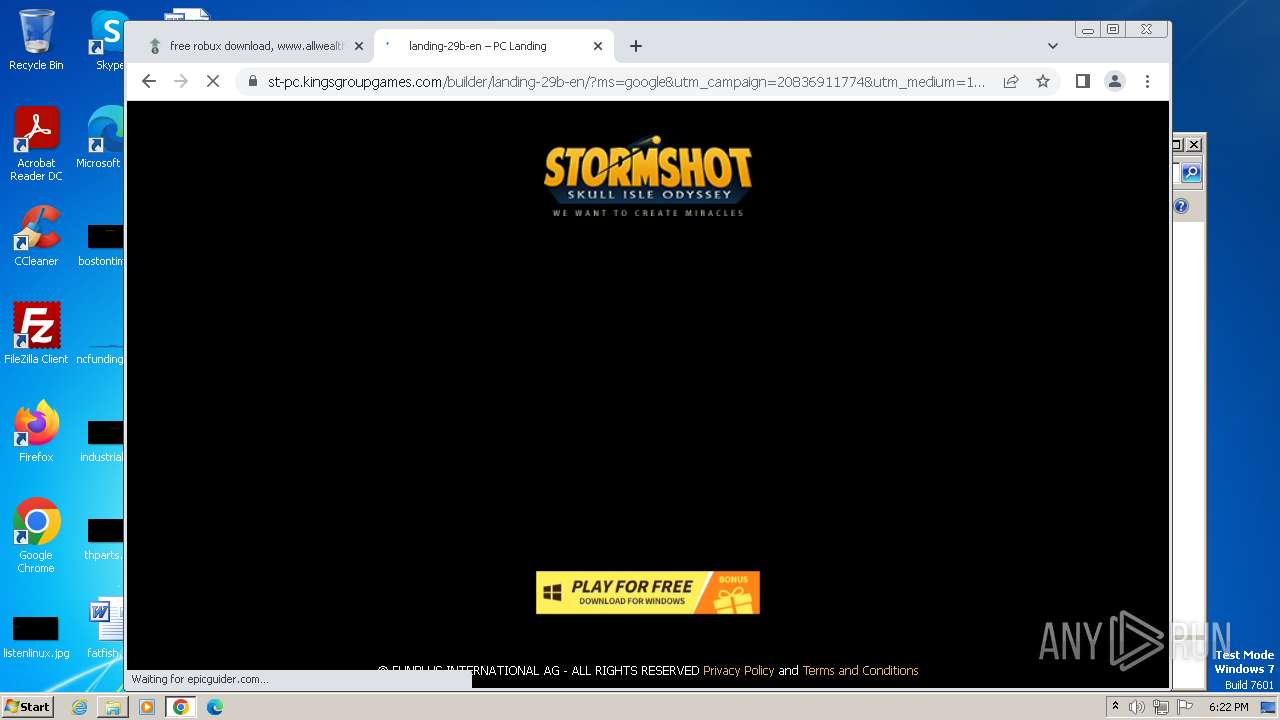Open volume control in system tray
The image size is (1280, 720).
click(x=1137, y=707)
